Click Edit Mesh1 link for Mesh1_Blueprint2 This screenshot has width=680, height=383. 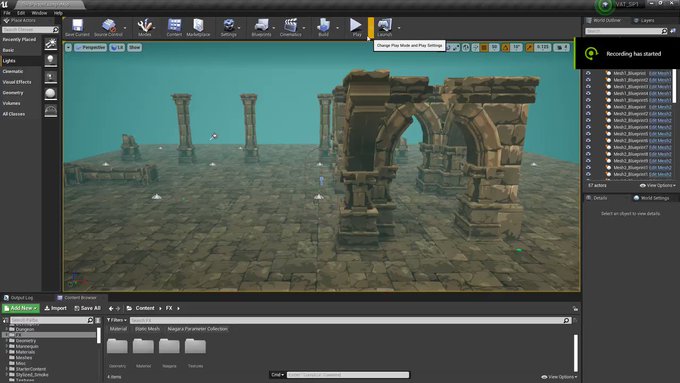[x=660, y=80]
